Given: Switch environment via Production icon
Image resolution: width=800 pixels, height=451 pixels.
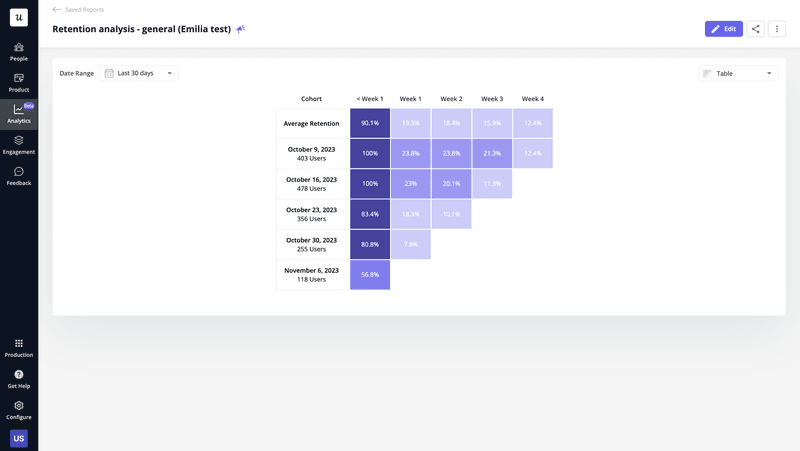Looking at the screenshot, I should point(19,348).
